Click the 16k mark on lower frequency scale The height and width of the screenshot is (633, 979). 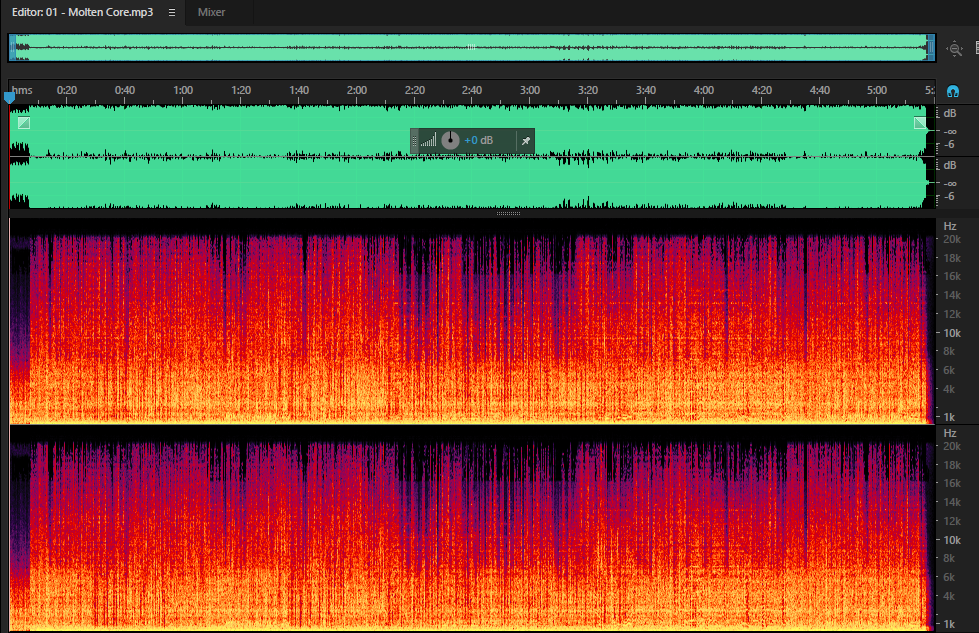(x=952, y=483)
